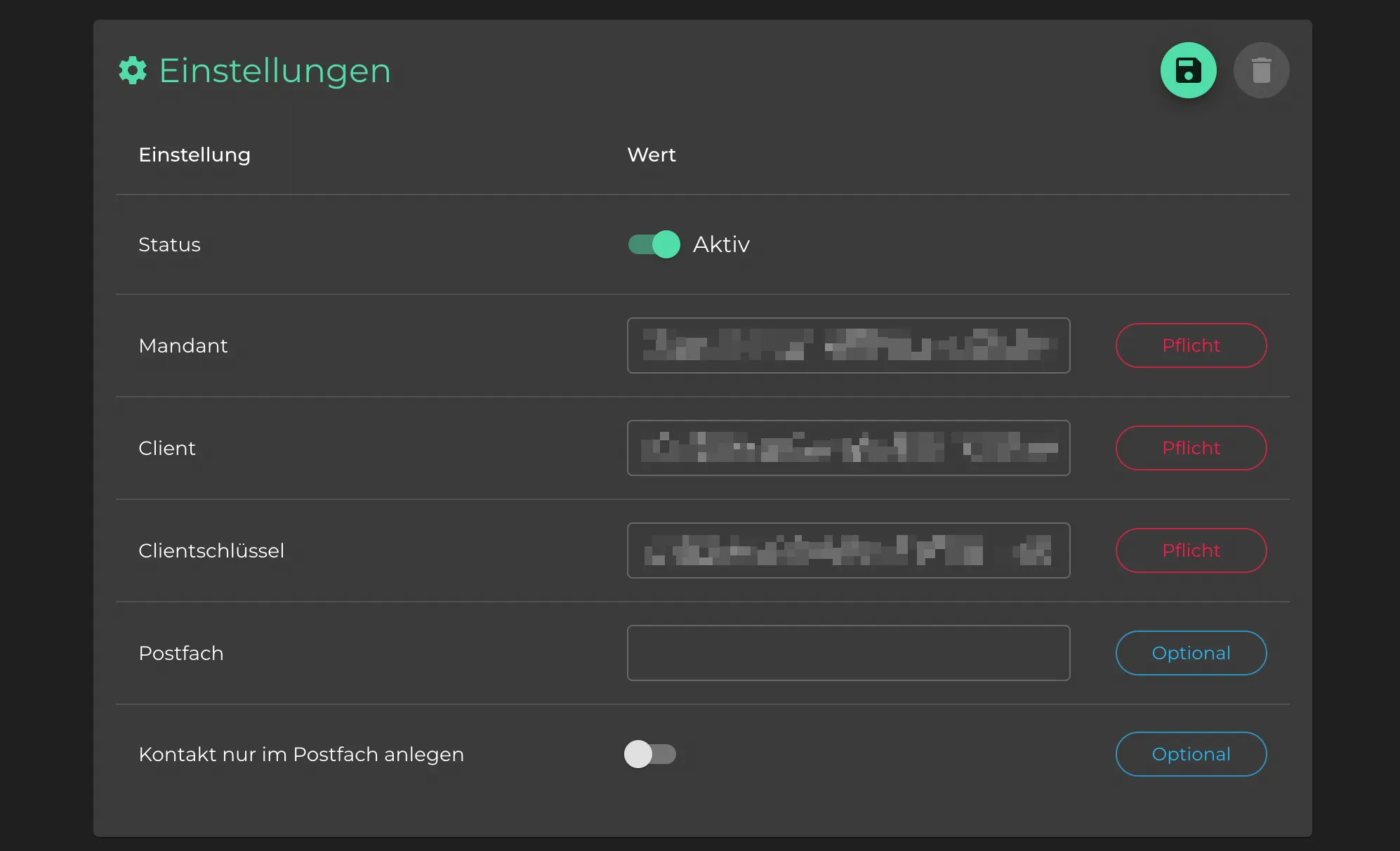Enable Kontakt nur im Postfach anlegen toggle
The height and width of the screenshot is (851, 1400).
[x=650, y=754]
